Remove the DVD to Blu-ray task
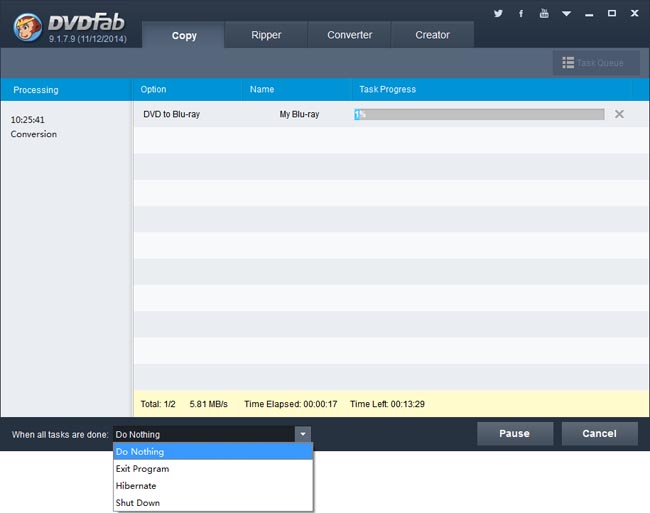The width and height of the screenshot is (650, 513). pyautogui.click(x=619, y=114)
